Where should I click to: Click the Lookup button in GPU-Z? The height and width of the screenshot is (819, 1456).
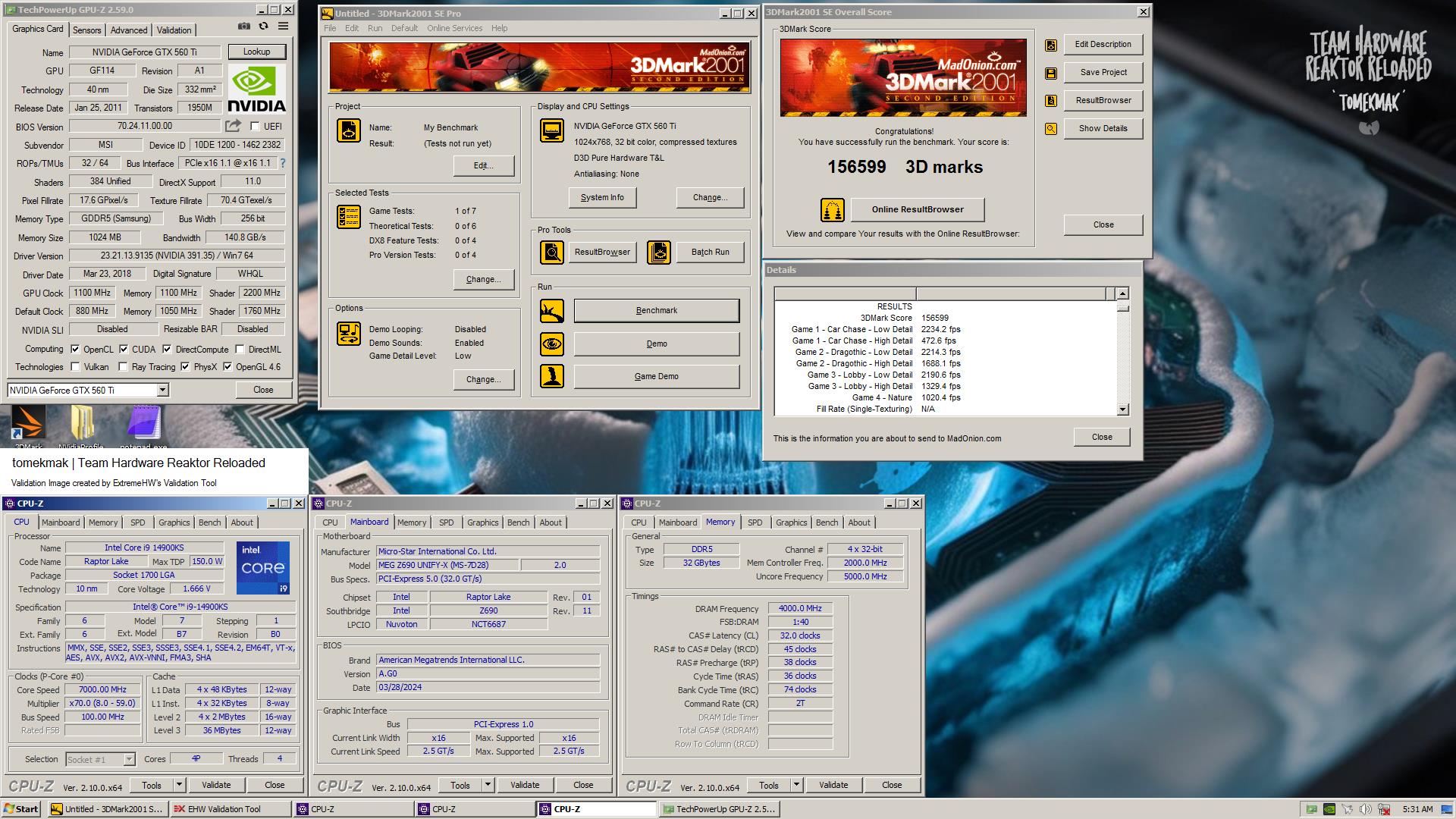click(256, 52)
